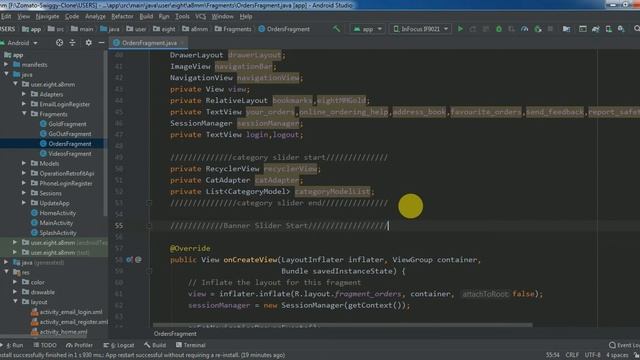Expand the Sessions package

click(24, 193)
